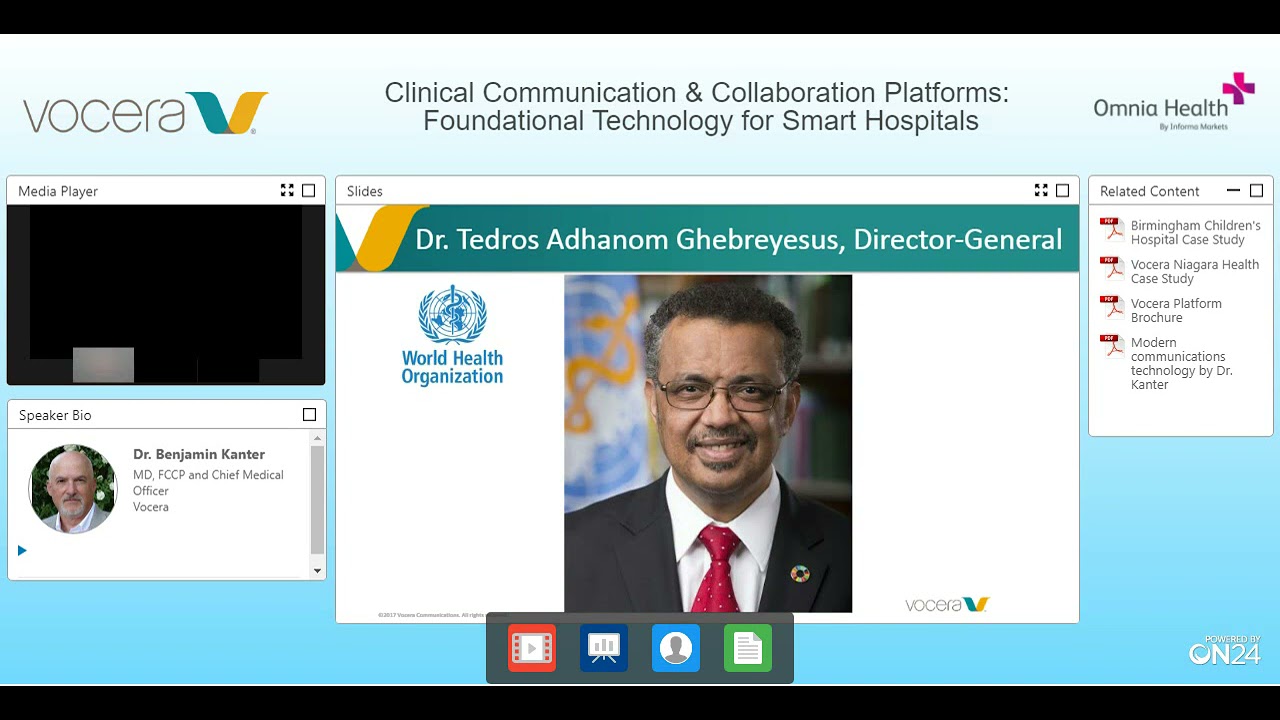Click the Related Content panel title

pos(1150,191)
